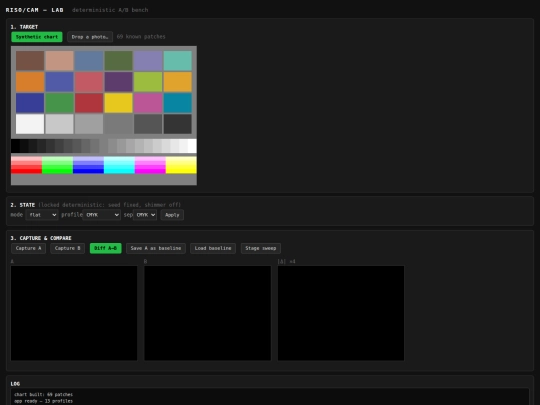The width and height of the screenshot is (540, 405).
Task: Click the Load baseline button
Action: click(213, 248)
